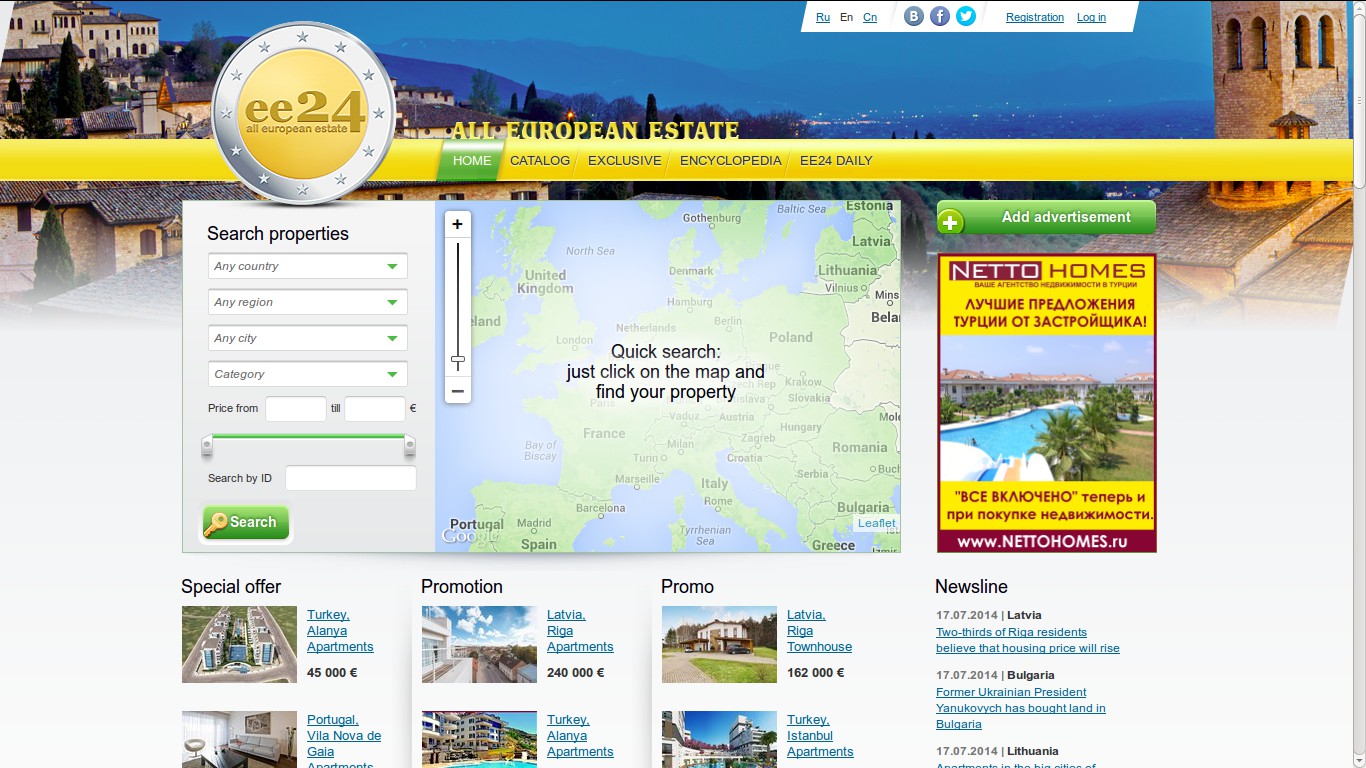Open the CATALOG menu
The width and height of the screenshot is (1366, 768).
(x=540, y=161)
